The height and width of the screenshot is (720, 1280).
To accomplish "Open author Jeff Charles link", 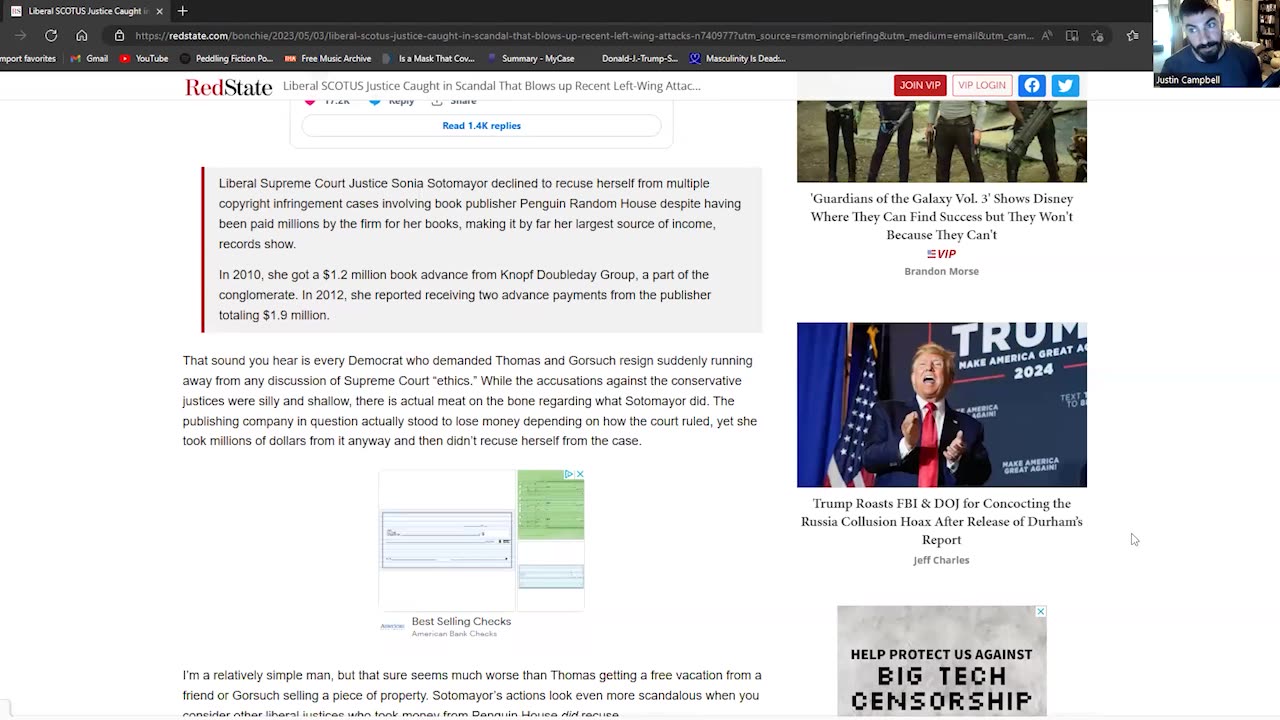I will click(x=941, y=560).
